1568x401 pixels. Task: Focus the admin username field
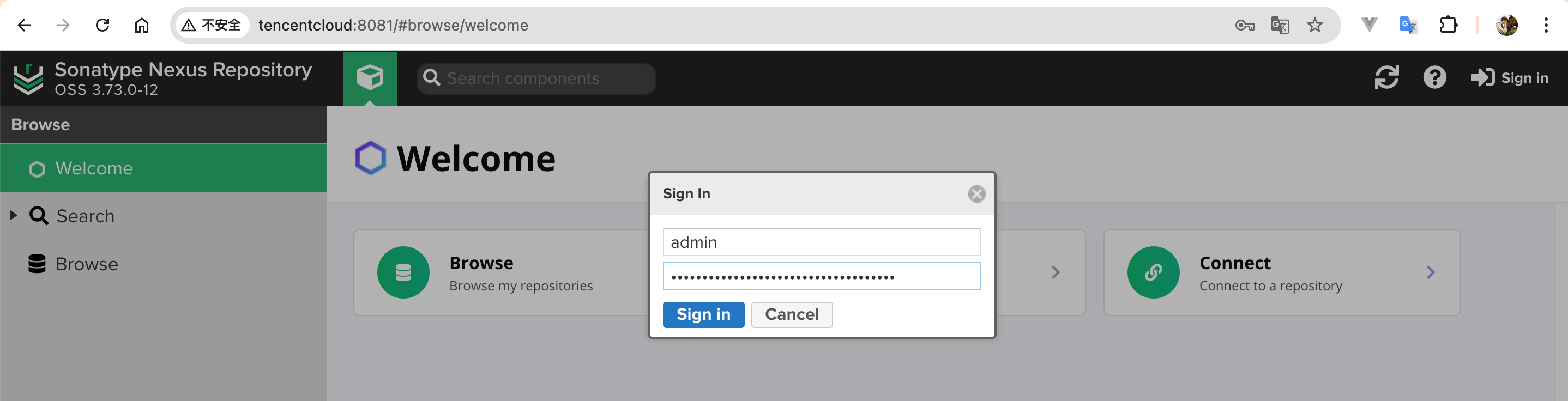821,242
